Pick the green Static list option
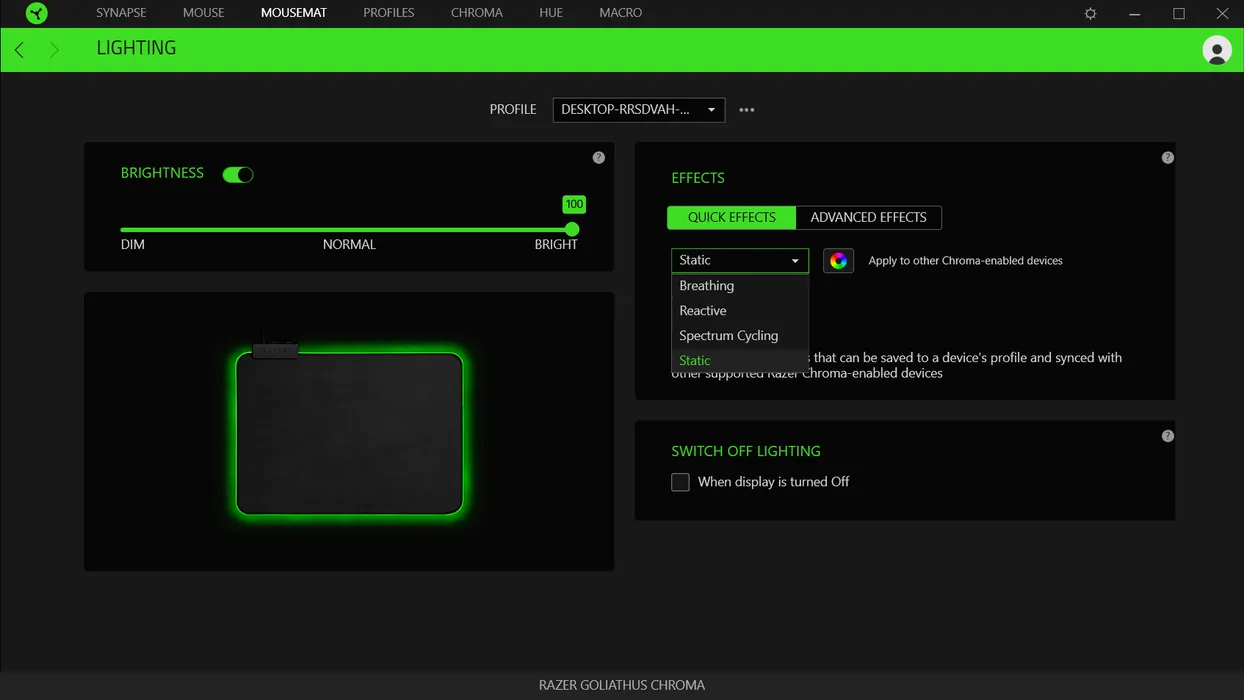Screen dimensions: 1244x700 (740, 360)
